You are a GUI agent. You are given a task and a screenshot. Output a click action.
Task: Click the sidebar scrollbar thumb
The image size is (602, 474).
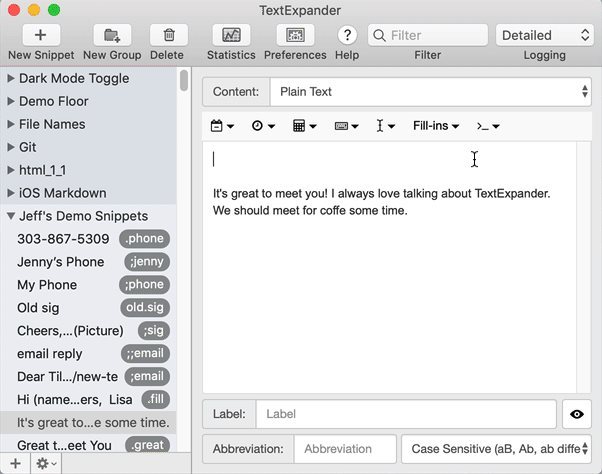point(184,80)
